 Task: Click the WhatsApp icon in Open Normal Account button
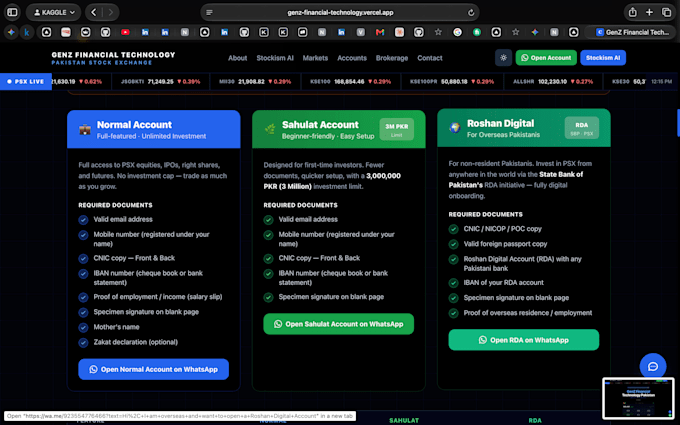point(93,369)
